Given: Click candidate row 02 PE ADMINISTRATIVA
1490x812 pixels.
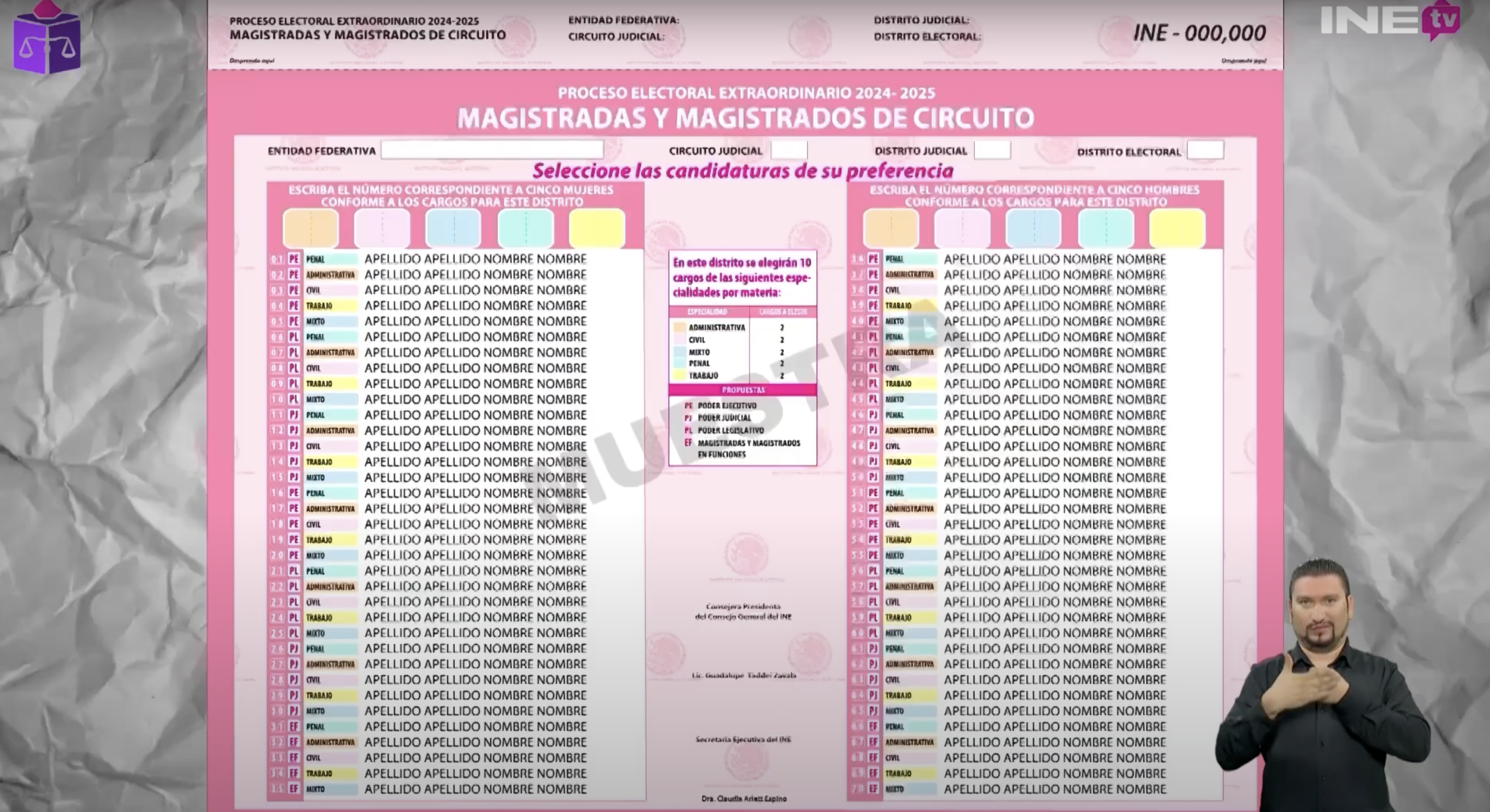Looking at the screenshot, I should click(456, 274).
